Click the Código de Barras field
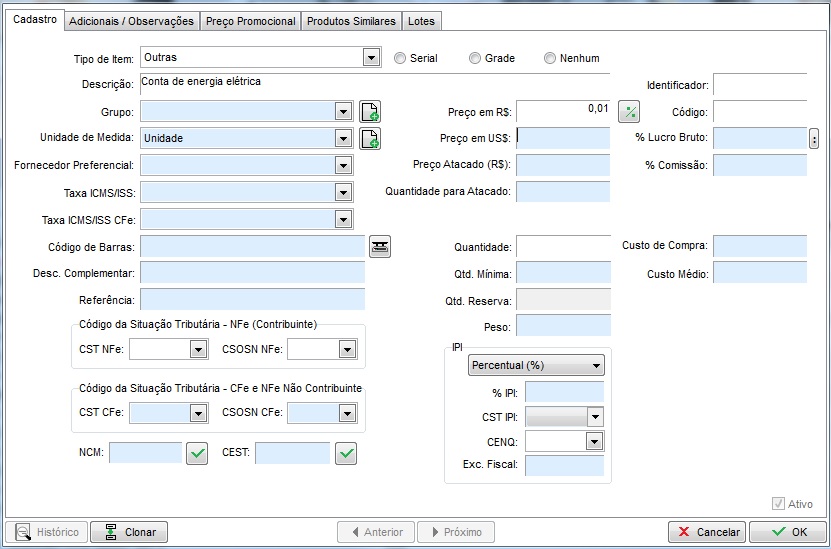Viewport: 831px width, 549px height. coord(253,246)
